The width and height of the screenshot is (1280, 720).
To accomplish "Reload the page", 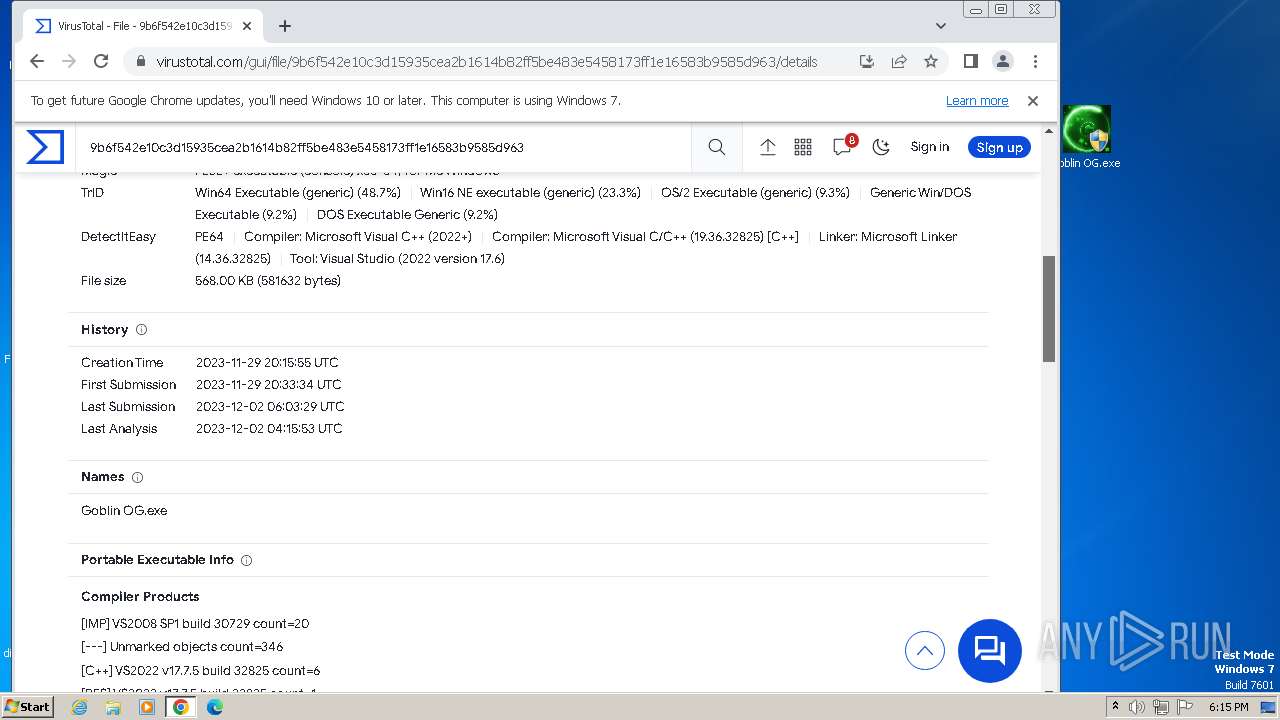I will click(x=101, y=61).
